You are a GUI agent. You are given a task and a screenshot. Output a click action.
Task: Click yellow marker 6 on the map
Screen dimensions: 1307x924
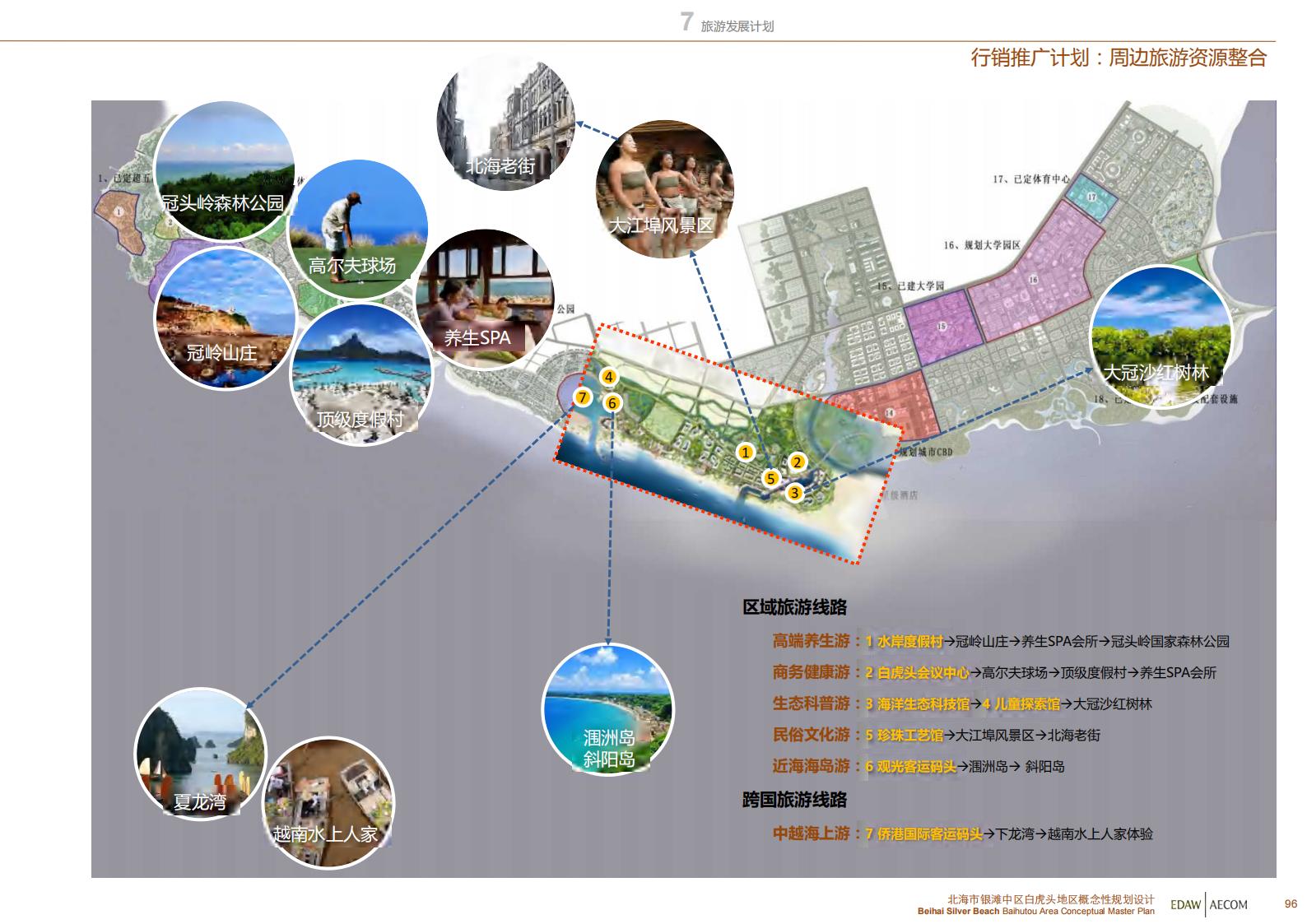pyautogui.click(x=612, y=402)
